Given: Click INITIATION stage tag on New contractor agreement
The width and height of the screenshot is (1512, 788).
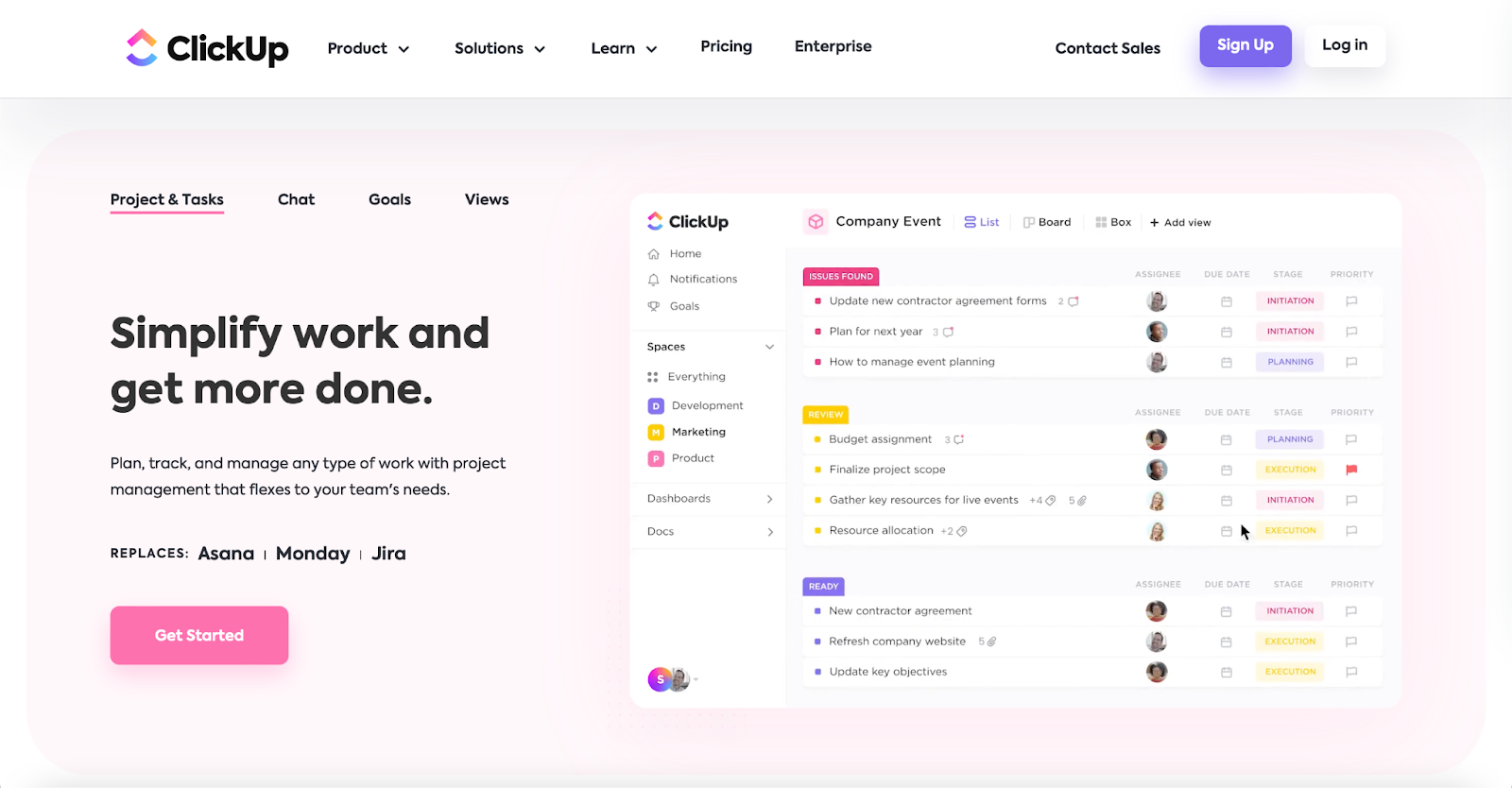Looking at the screenshot, I should (1290, 611).
